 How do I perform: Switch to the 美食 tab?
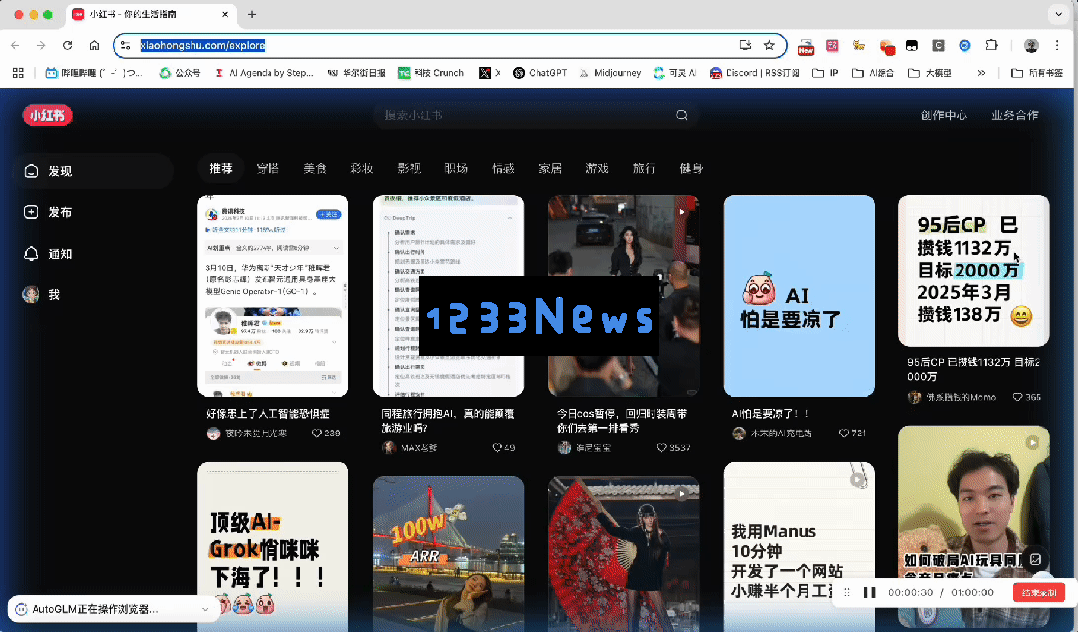tap(315, 168)
